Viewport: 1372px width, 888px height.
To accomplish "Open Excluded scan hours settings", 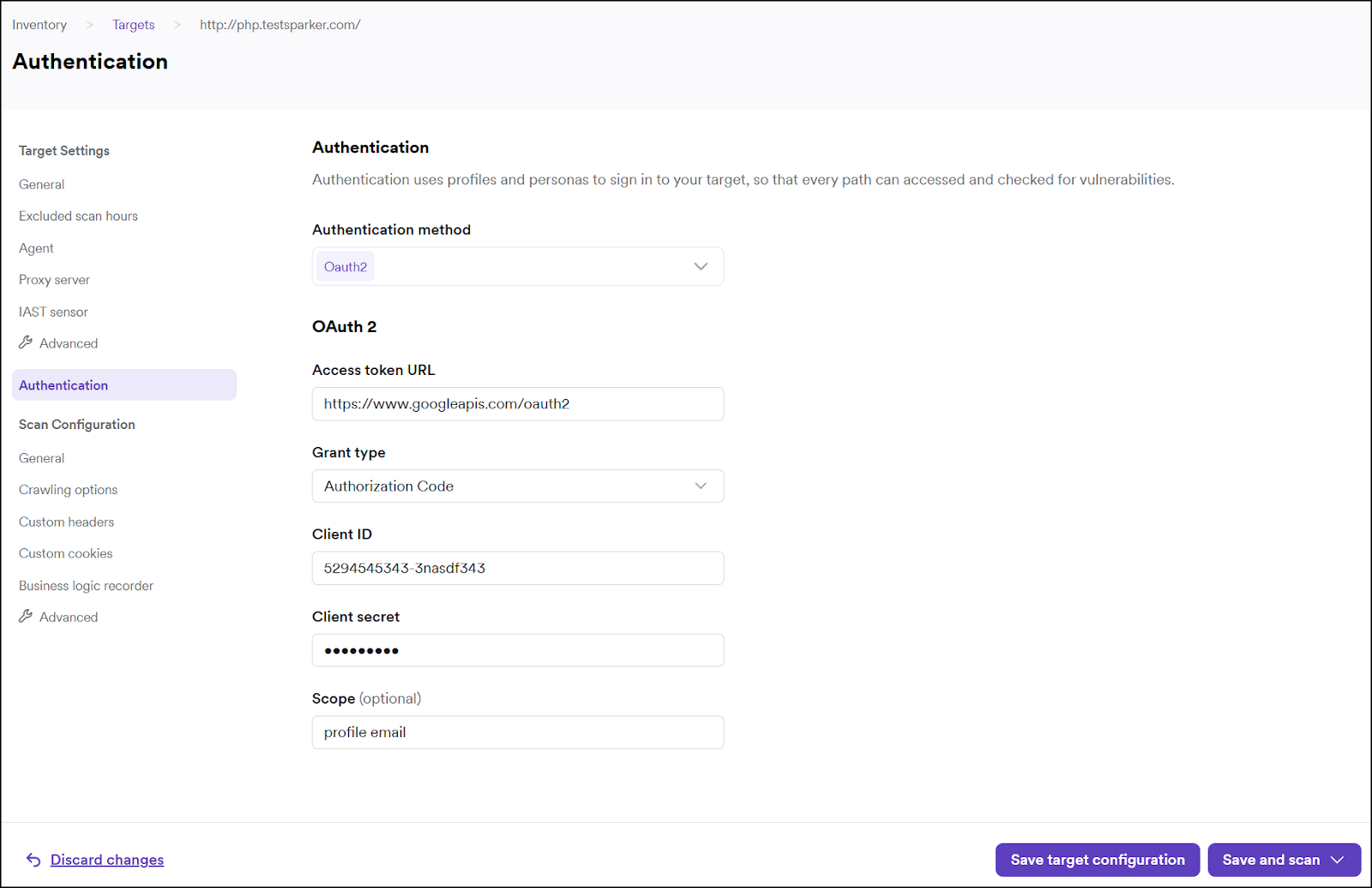I will click(x=78, y=215).
